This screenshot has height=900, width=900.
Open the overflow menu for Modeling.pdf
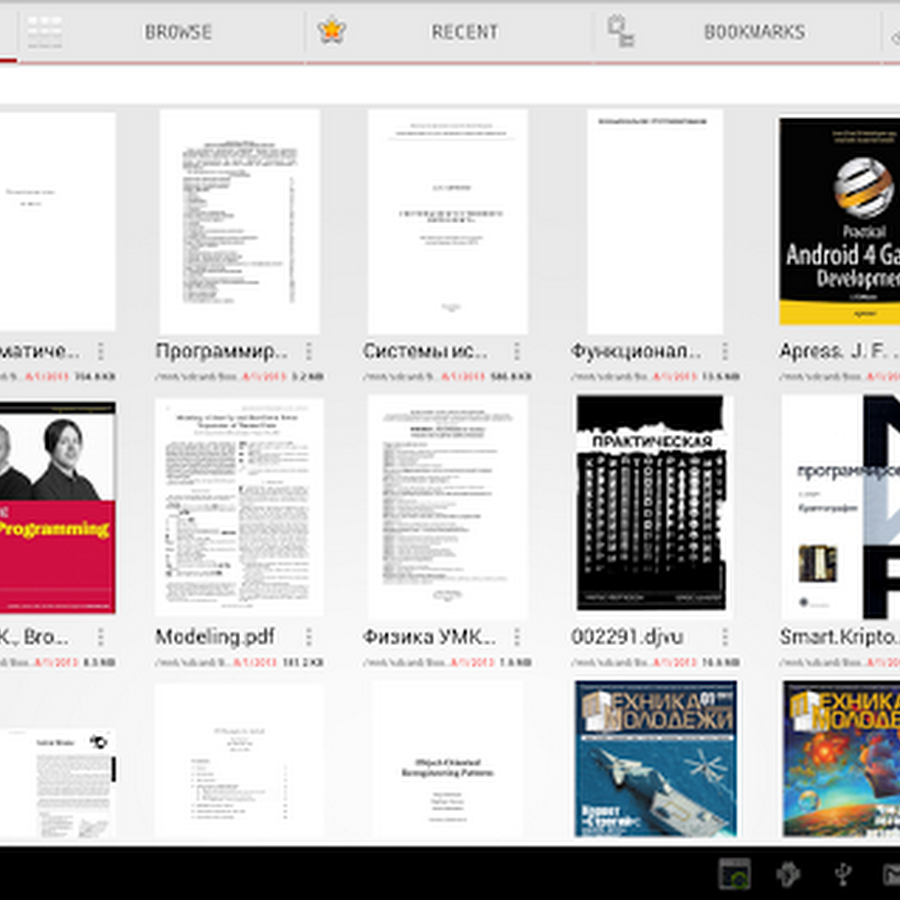pyautogui.click(x=309, y=637)
